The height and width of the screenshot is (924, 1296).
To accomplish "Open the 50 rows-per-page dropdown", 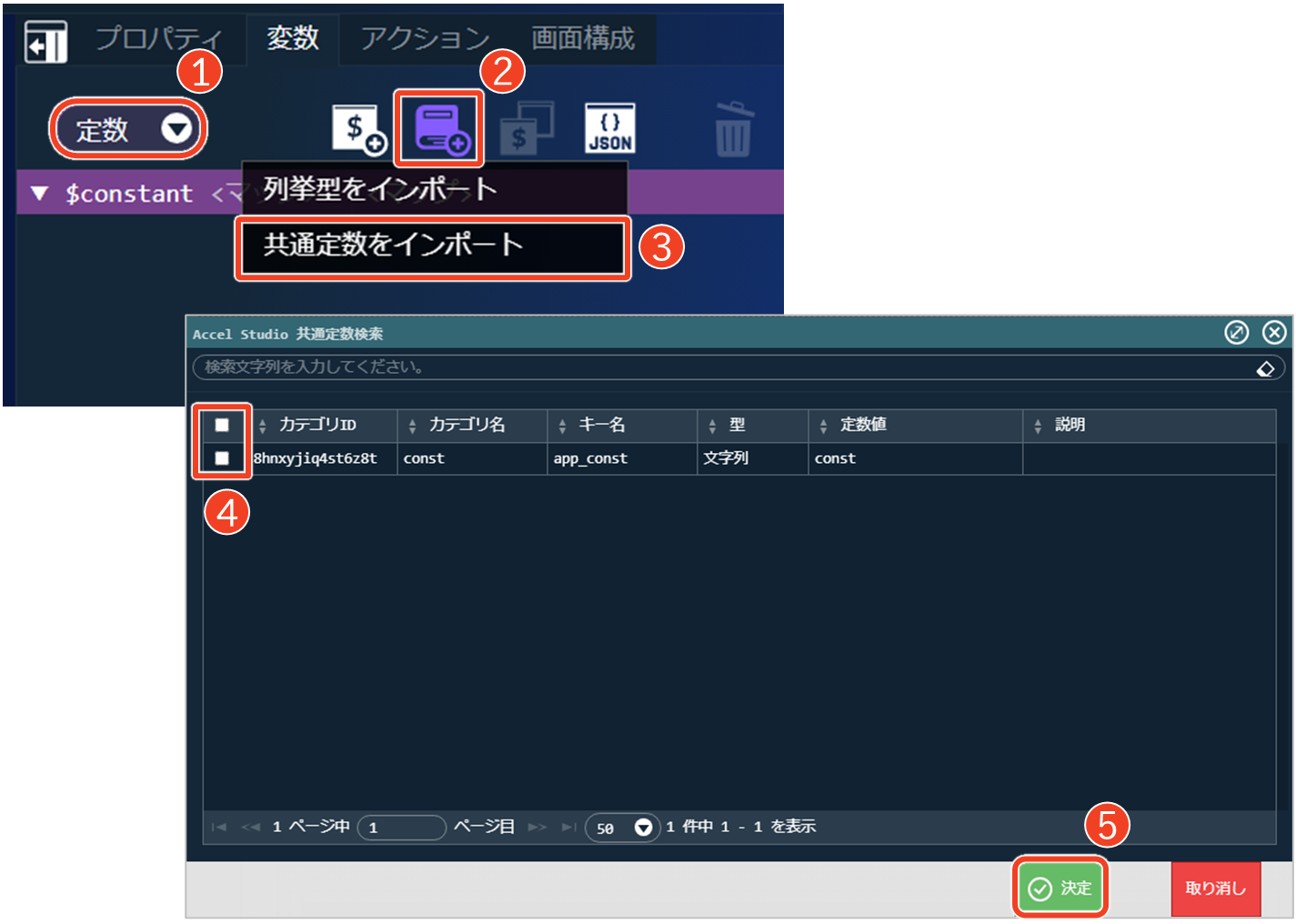I will (622, 828).
